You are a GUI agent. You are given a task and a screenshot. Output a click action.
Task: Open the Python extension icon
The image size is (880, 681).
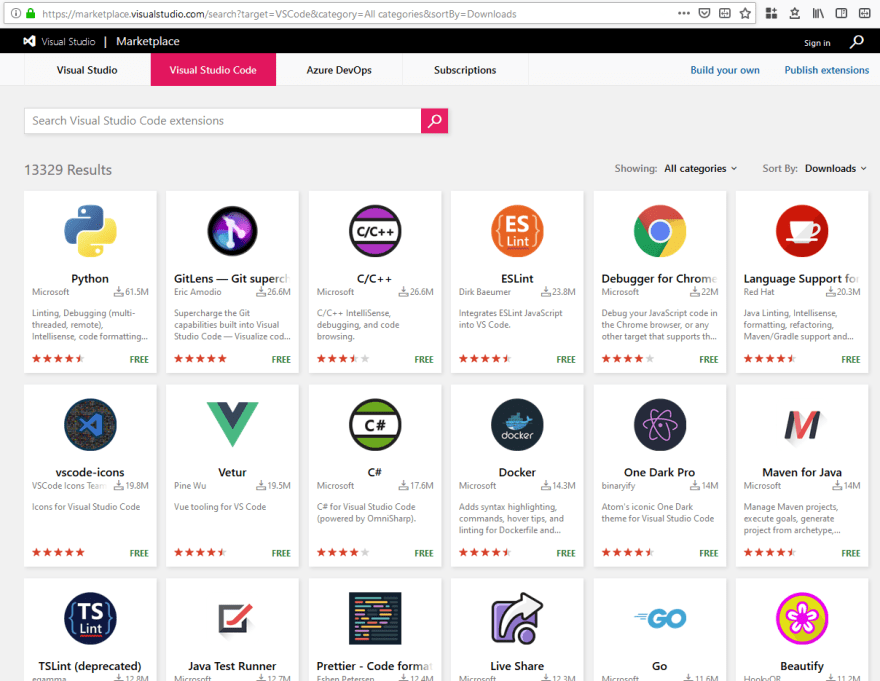(90, 231)
